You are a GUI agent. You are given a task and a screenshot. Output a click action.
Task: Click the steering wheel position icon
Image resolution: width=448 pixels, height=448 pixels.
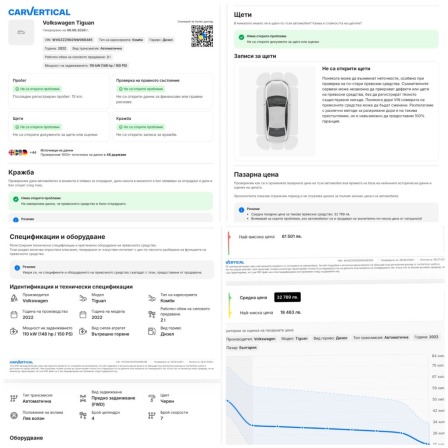[14, 415]
